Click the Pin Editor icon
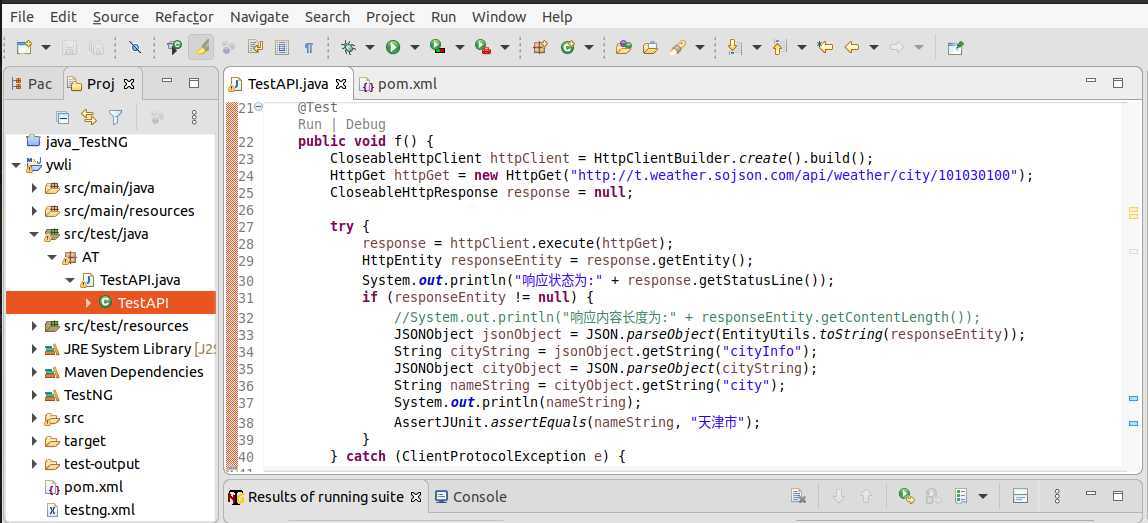The image size is (1148, 523). coord(955,48)
